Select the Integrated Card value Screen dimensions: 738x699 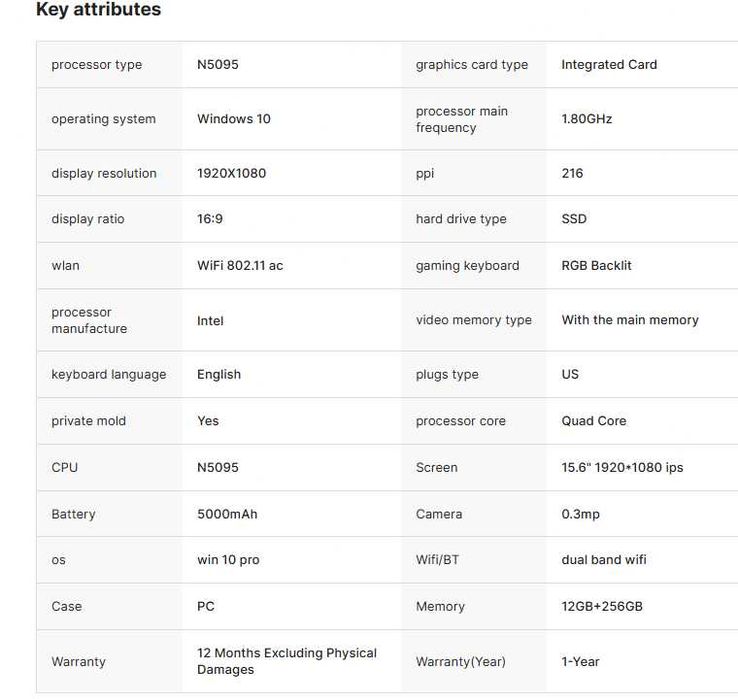609,65
